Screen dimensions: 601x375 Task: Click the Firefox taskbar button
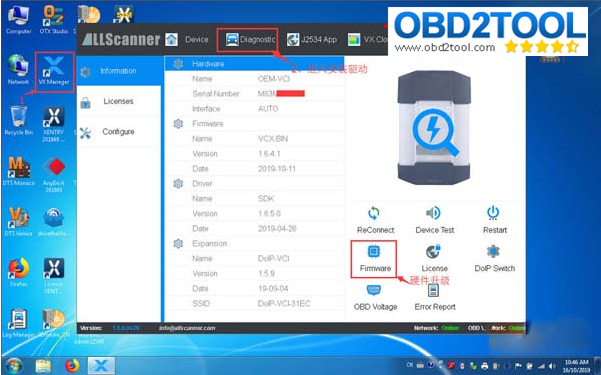(72, 366)
